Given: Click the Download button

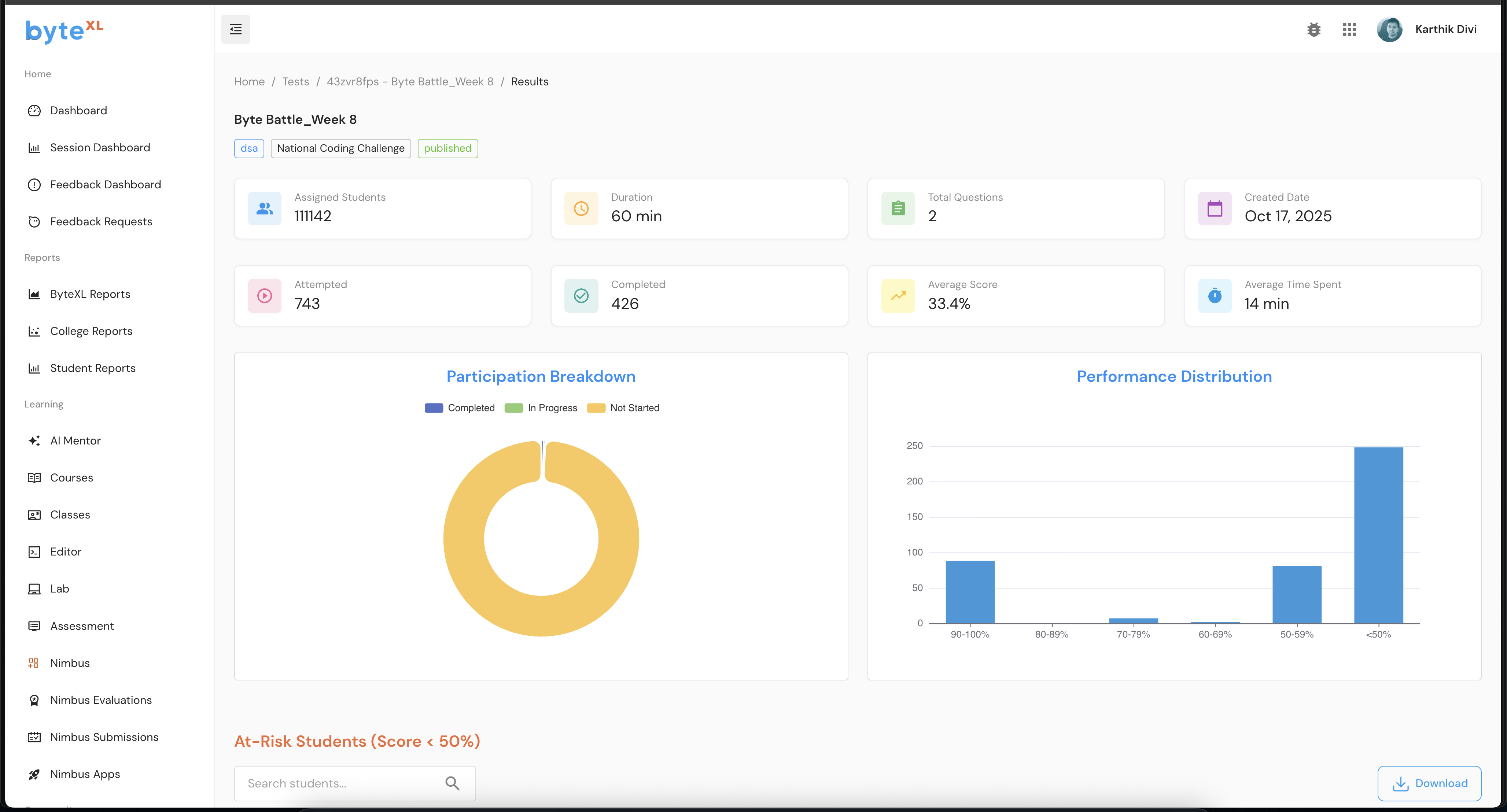Looking at the screenshot, I should pos(1429,783).
